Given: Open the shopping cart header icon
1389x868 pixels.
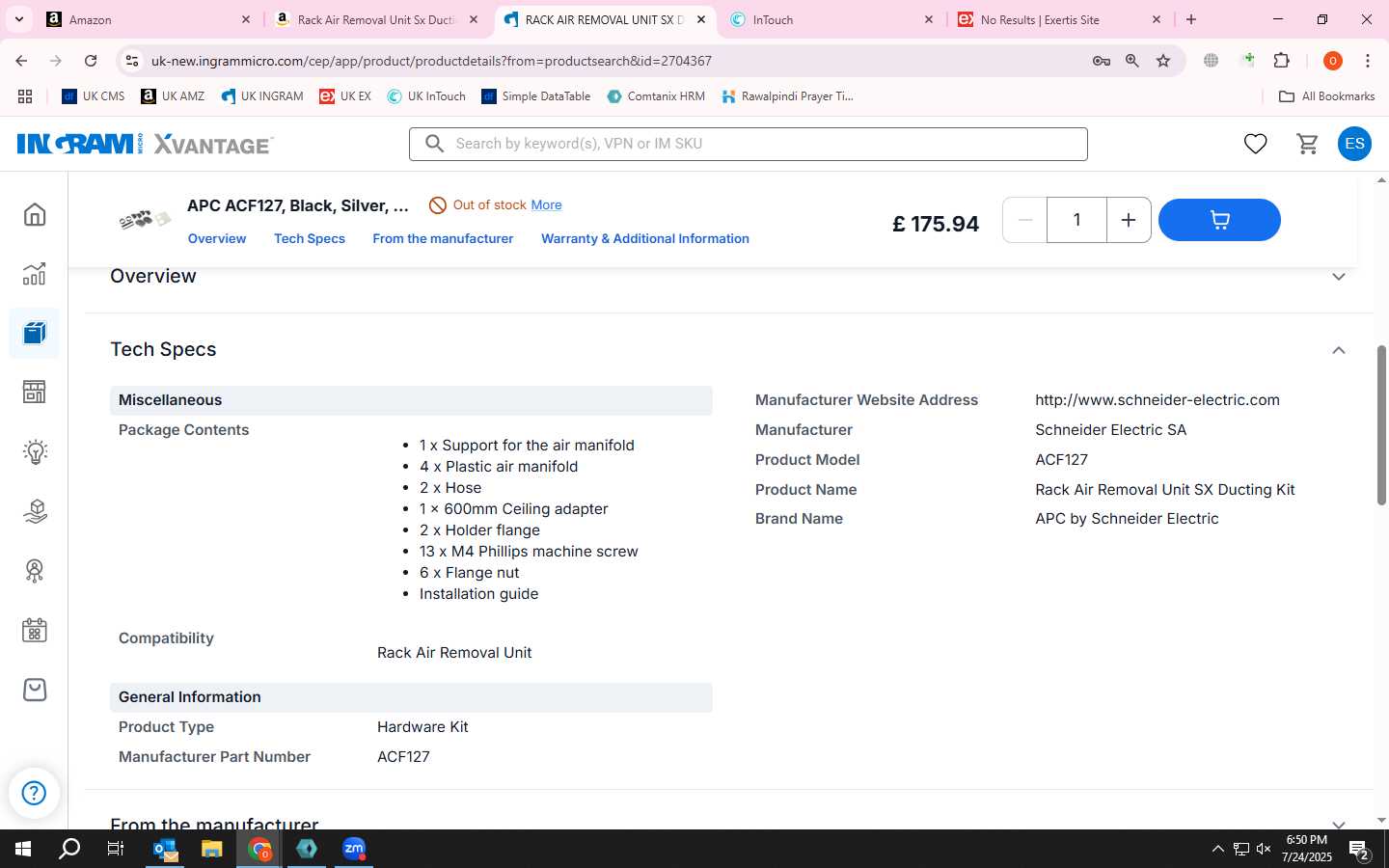Looking at the screenshot, I should tap(1307, 144).
